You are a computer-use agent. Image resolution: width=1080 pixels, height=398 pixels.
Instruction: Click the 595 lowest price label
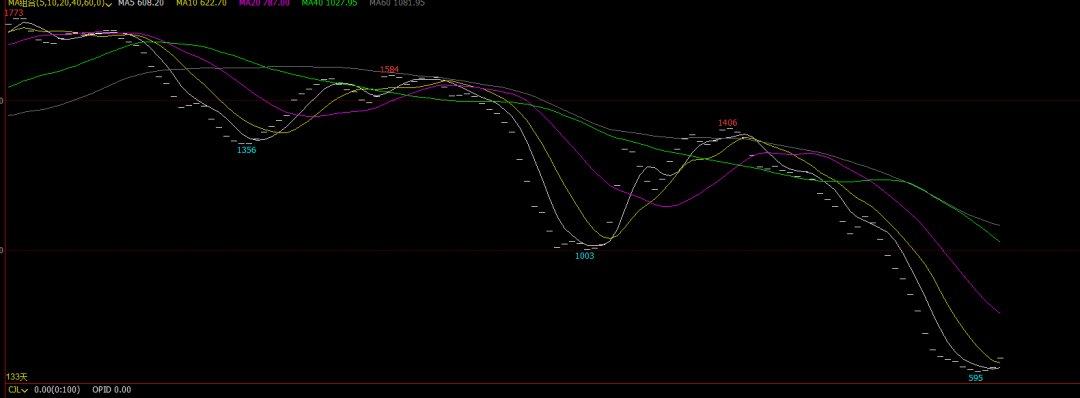(975, 378)
